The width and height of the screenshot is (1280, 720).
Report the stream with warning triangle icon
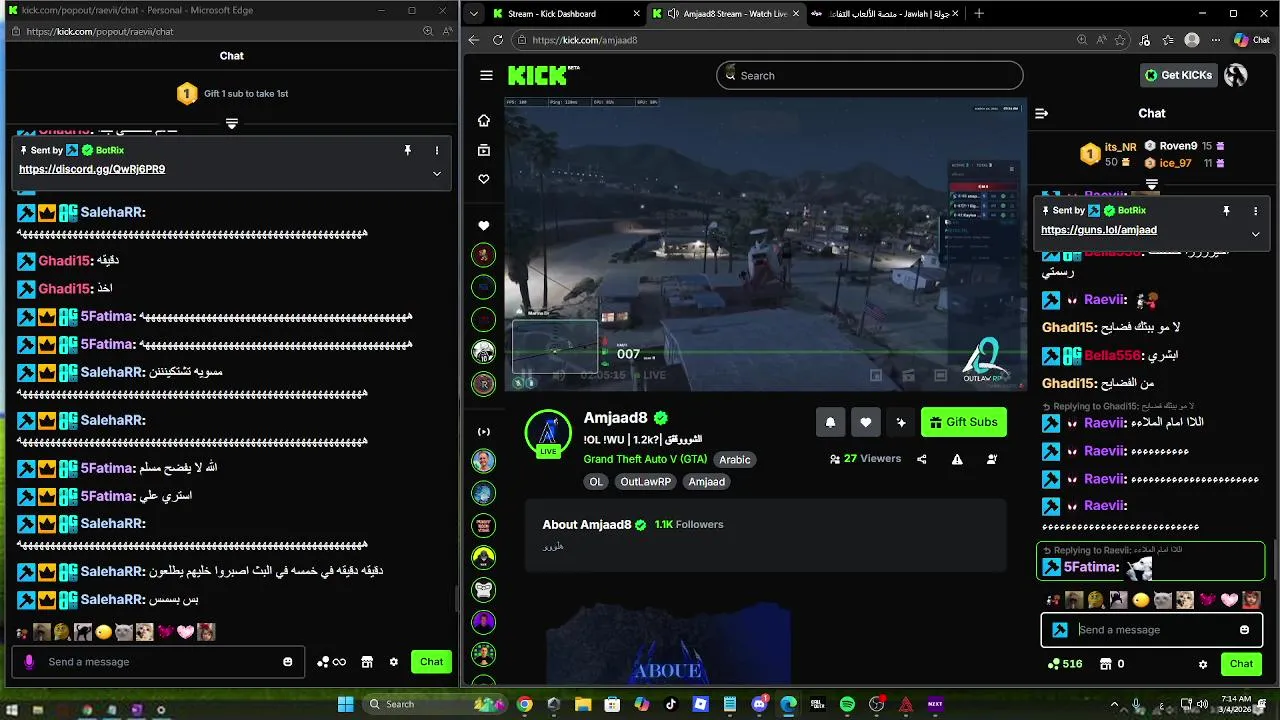(957, 459)
